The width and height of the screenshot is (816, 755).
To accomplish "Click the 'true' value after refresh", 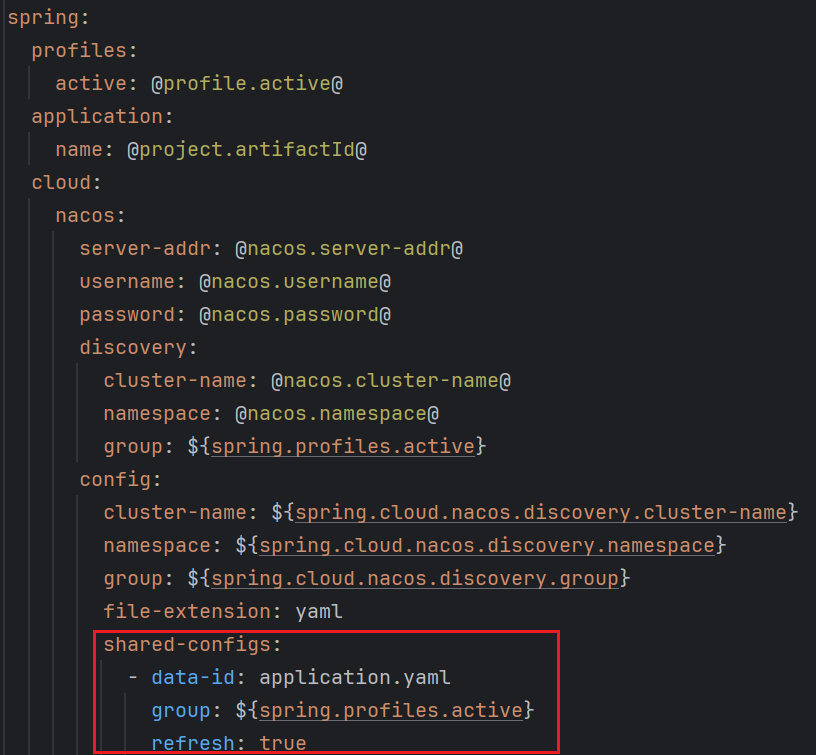I will point(283,744).
